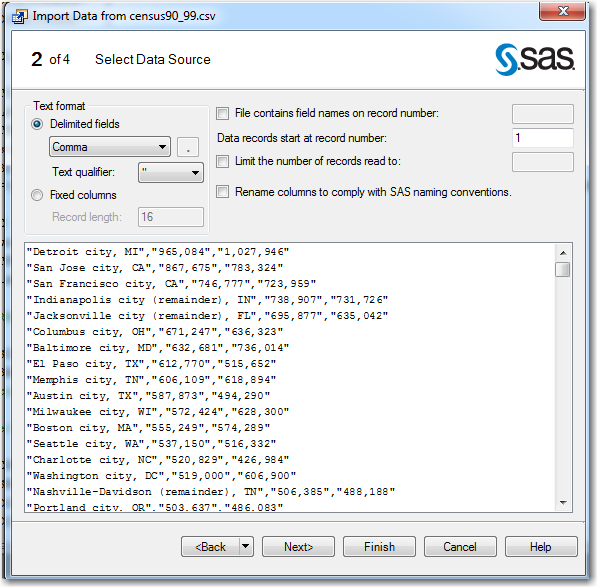Click the scrollbar up arrow in preview
Image resolution: width=597 pixels, height=587 pixels.
(563, 253)
